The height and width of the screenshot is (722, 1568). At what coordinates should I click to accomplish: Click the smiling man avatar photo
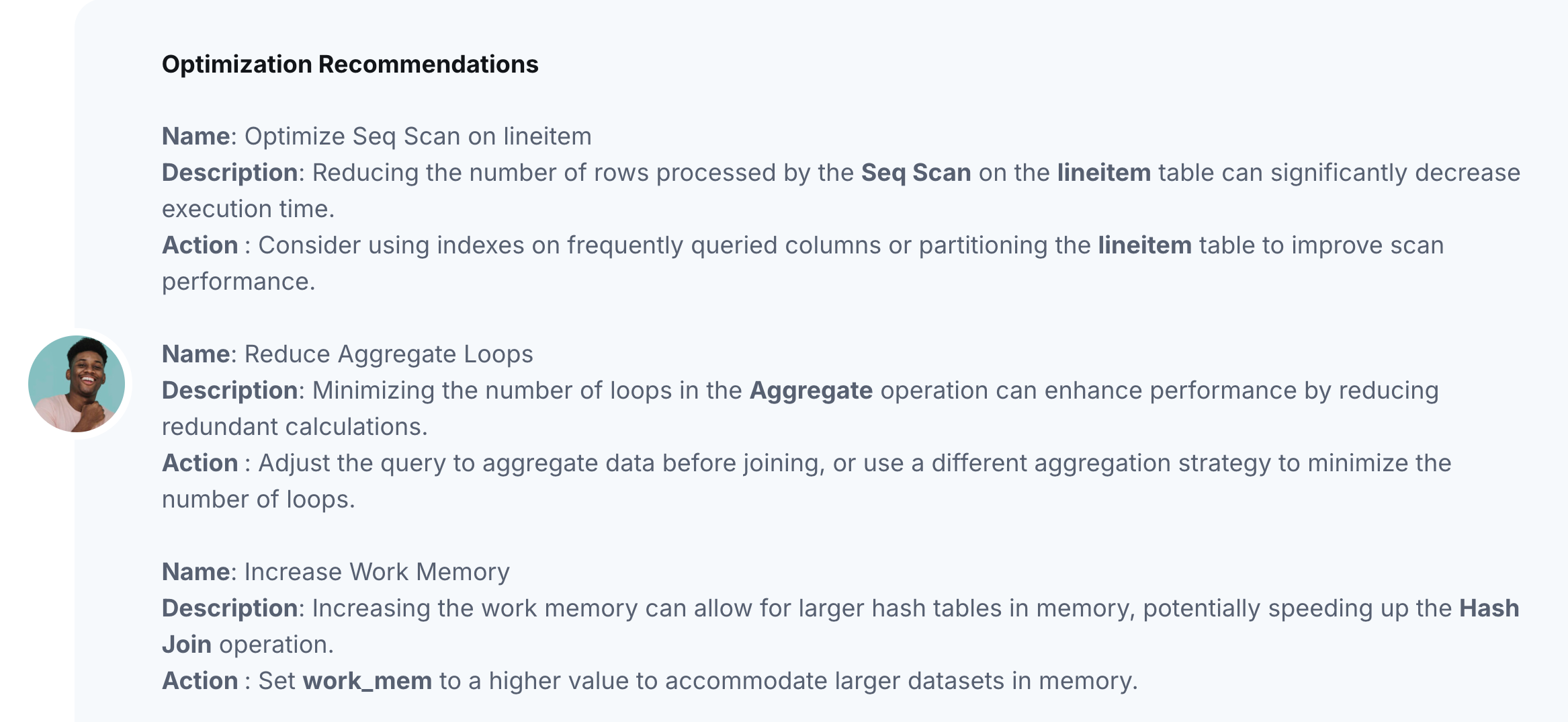coord(77,384)
